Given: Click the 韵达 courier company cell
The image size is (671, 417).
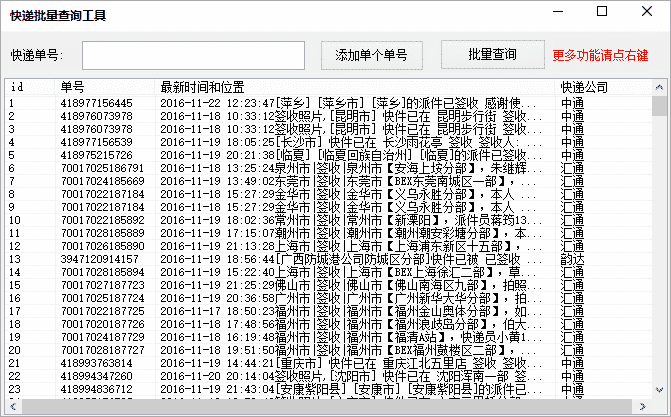Looking at the screenshot, I should (572, 258).
